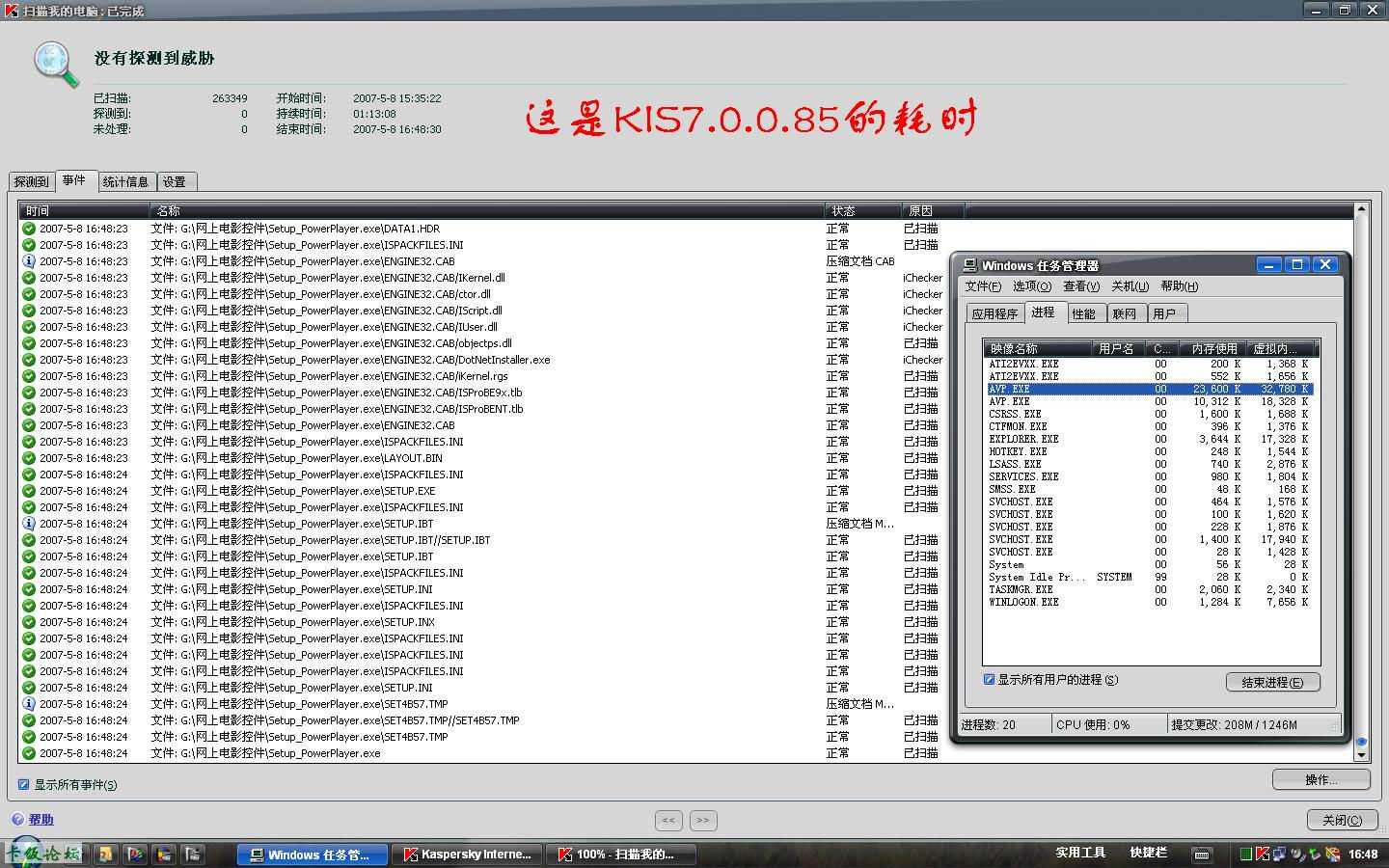Switch to Task Manager Networking (联网) tab

[1125, 313]
